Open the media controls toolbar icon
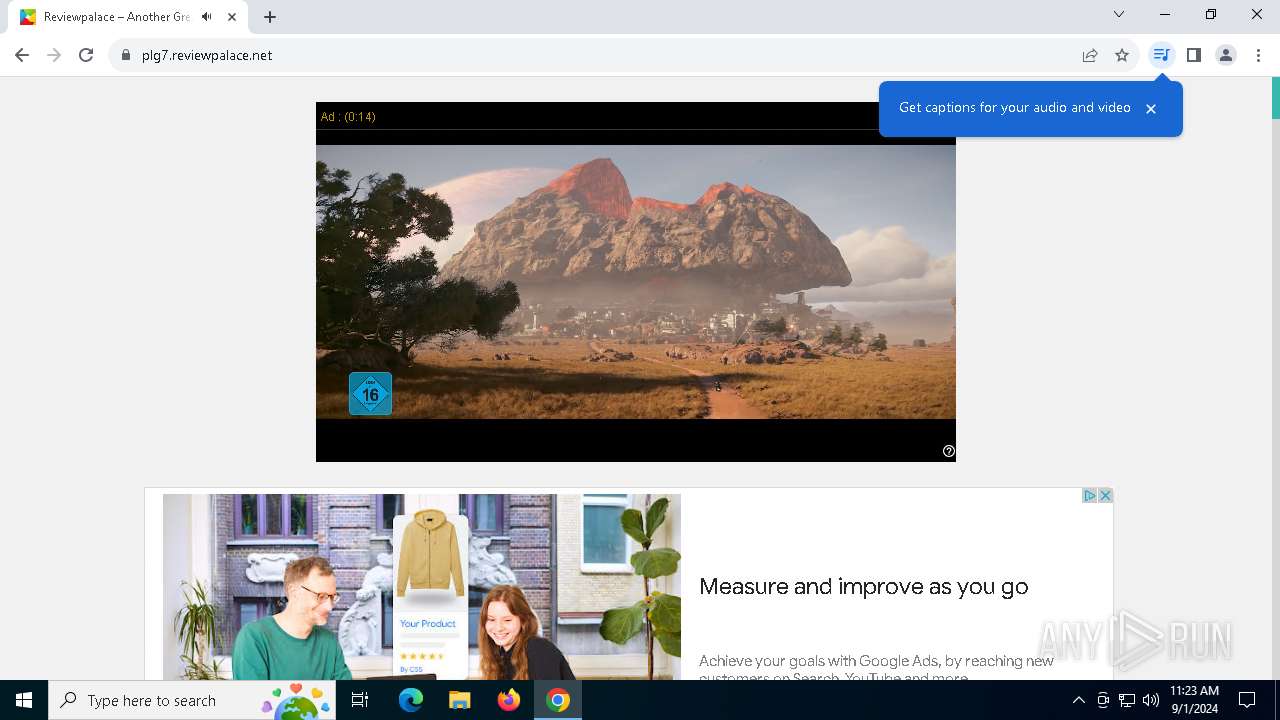 pos(1161,55)
